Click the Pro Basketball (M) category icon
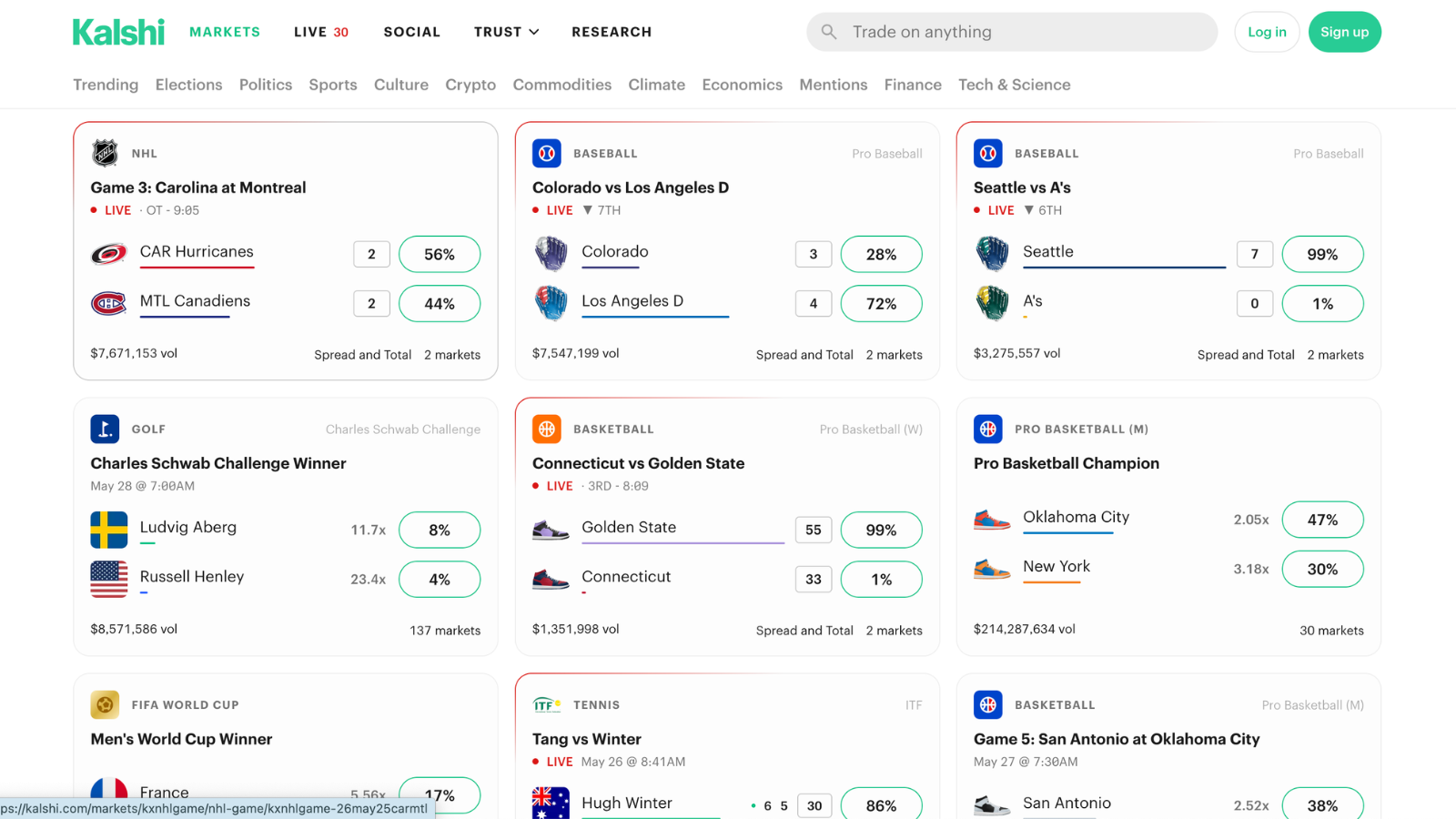 [x=988, y=429]
